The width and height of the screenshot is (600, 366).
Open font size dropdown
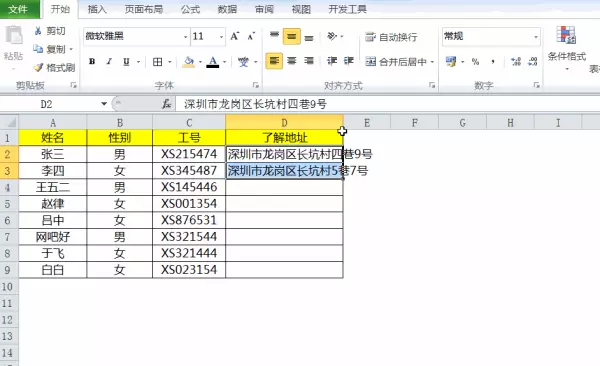[x=221, y=37]
